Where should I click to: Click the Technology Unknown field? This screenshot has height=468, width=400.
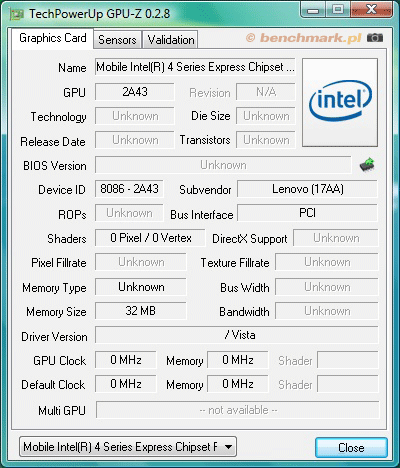pyautogui.click(x=135, y=116)
